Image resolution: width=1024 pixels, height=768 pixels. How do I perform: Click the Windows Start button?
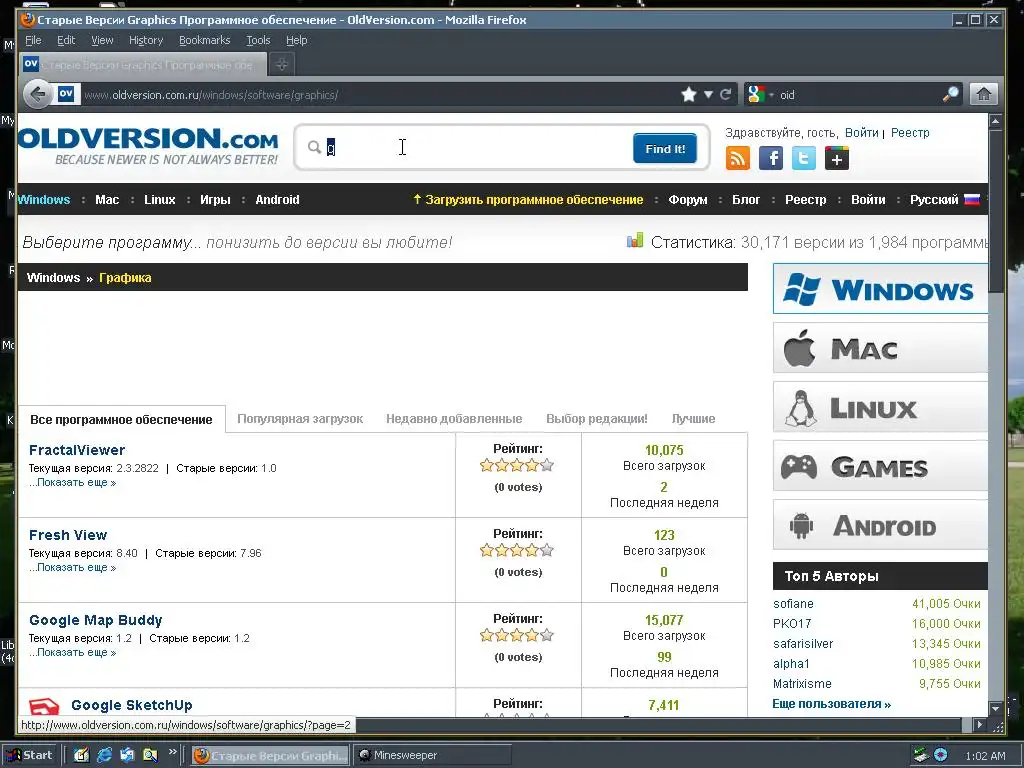coord(30,755)
